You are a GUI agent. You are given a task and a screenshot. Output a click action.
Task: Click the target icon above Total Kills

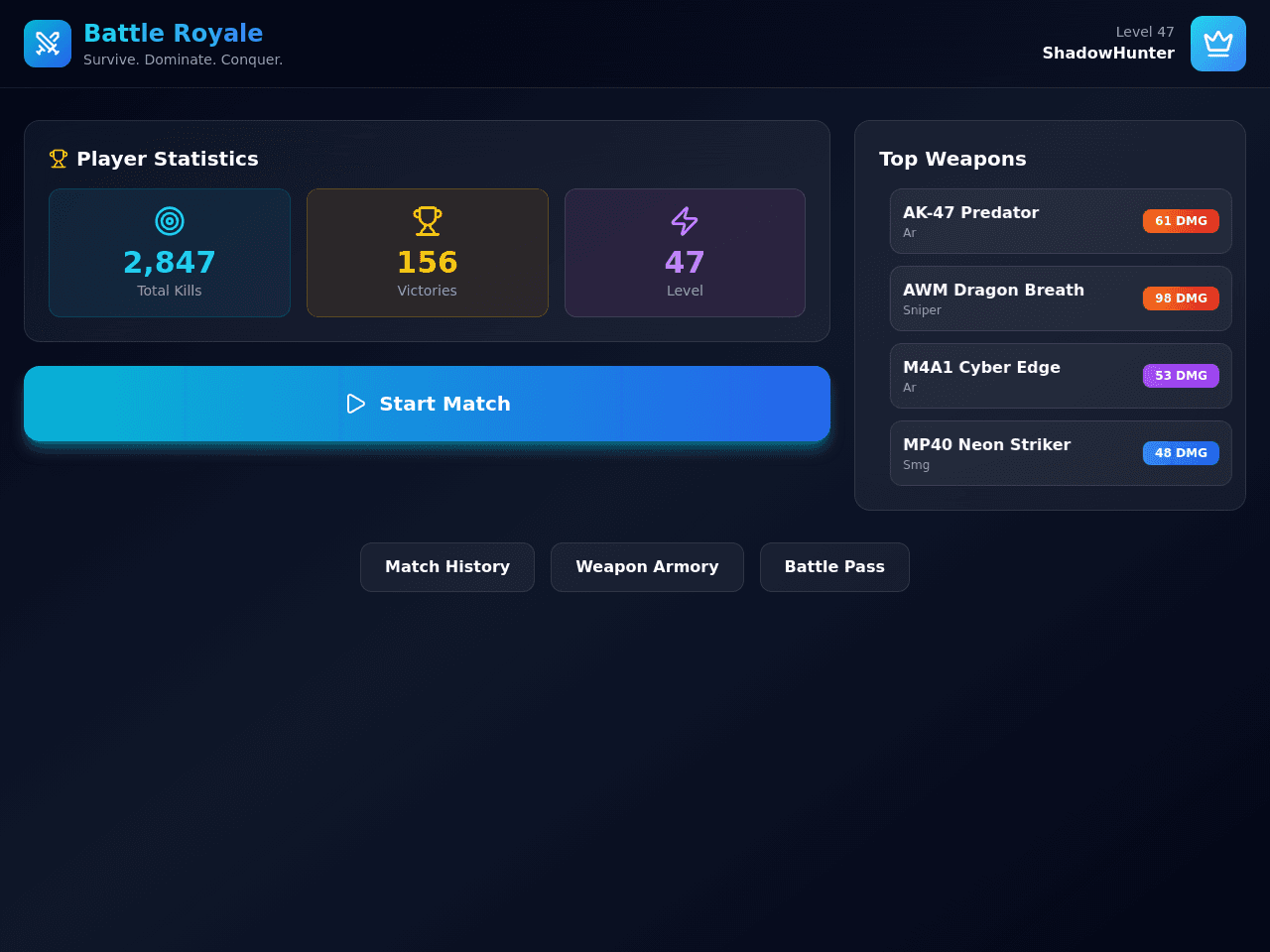pyautogui.click(x=170, y=221)
